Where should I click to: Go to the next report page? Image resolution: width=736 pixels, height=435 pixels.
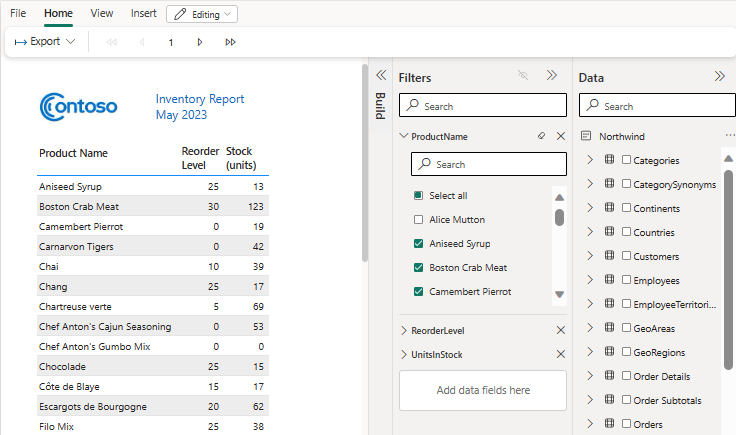200,42
